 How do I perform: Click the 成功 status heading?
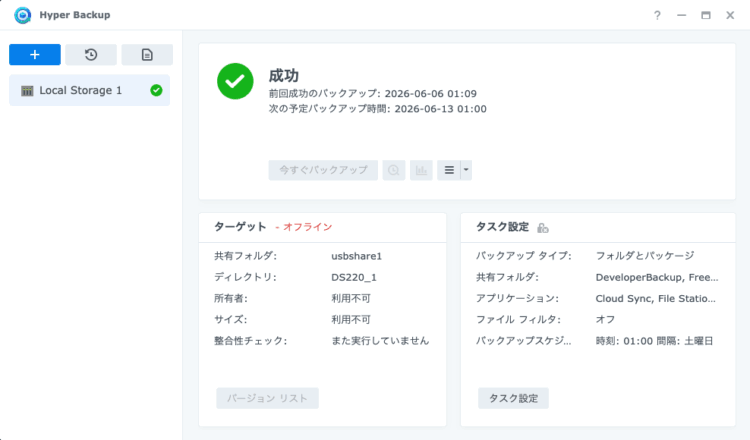click(x=284, y=76)
